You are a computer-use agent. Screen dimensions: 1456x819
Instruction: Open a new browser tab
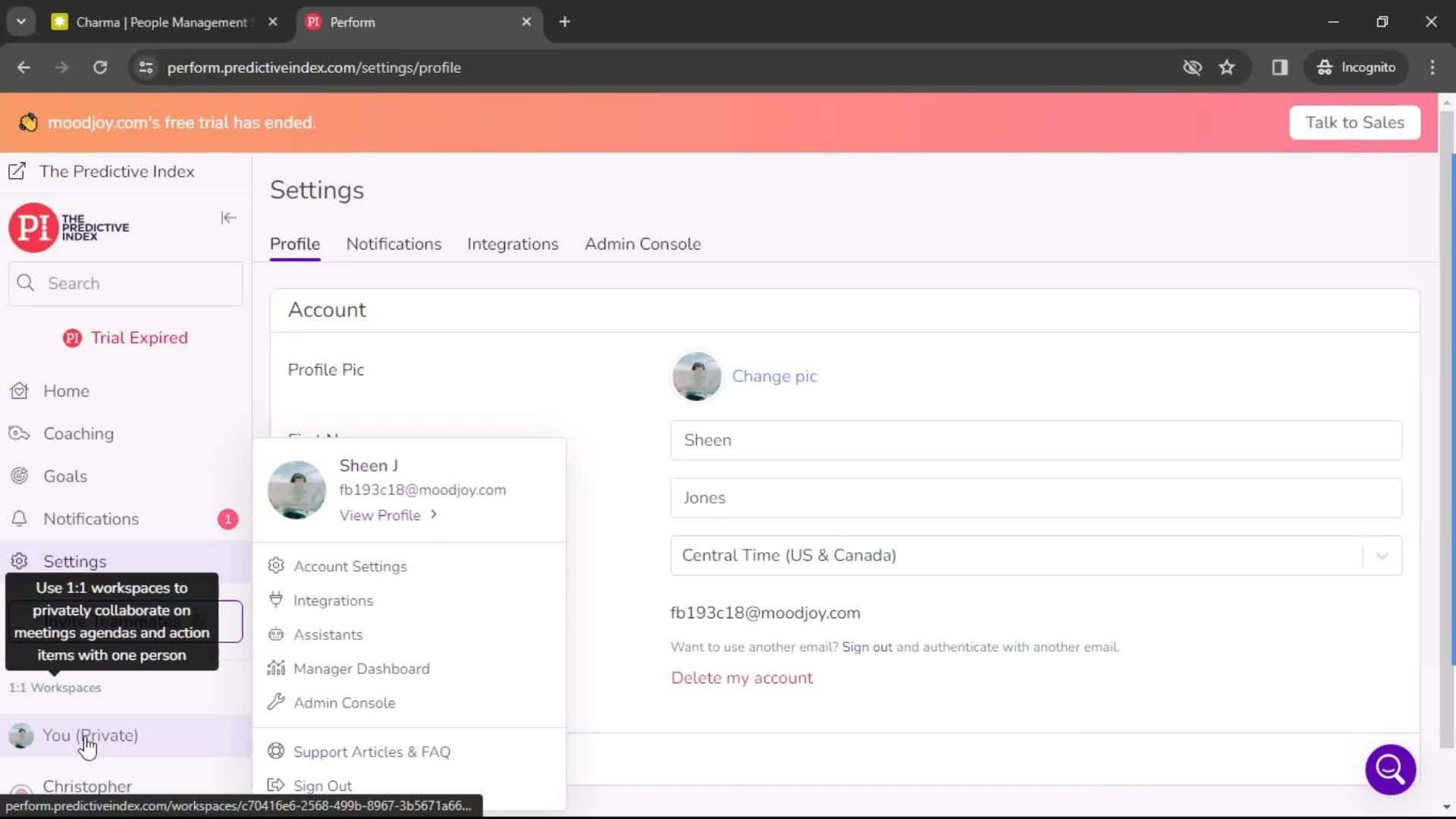pyautogui.click(x=564, y=22)
